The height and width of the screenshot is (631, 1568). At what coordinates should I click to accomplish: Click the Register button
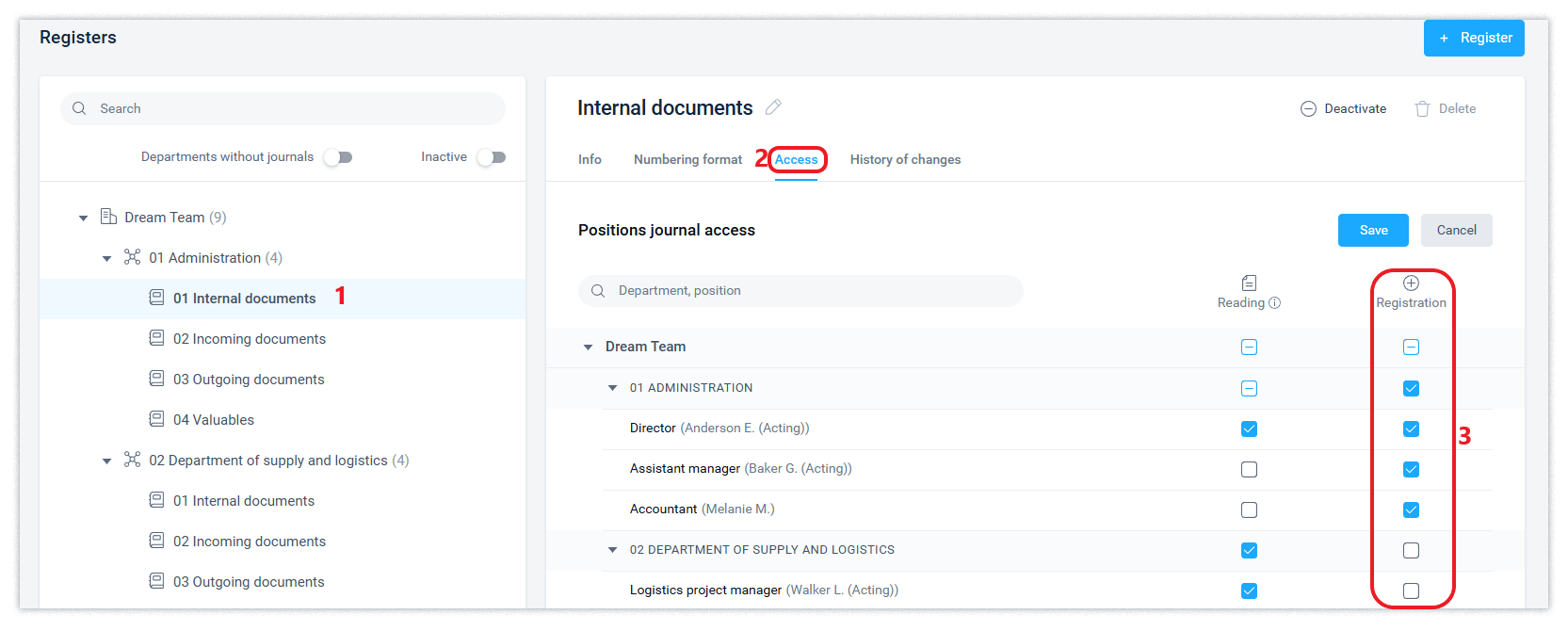[x=1474, y=38]
